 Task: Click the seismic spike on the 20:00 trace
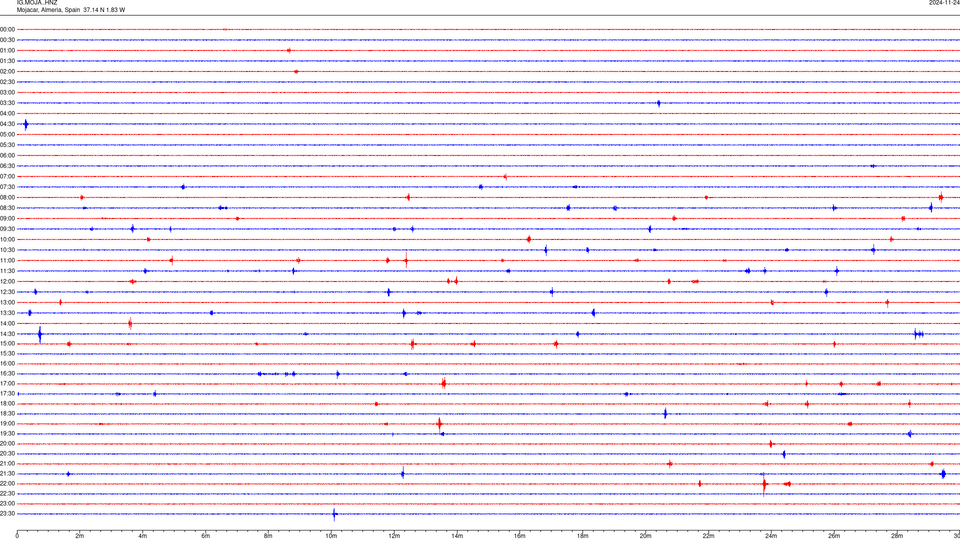pyautogui.click(x=771, y=444)
